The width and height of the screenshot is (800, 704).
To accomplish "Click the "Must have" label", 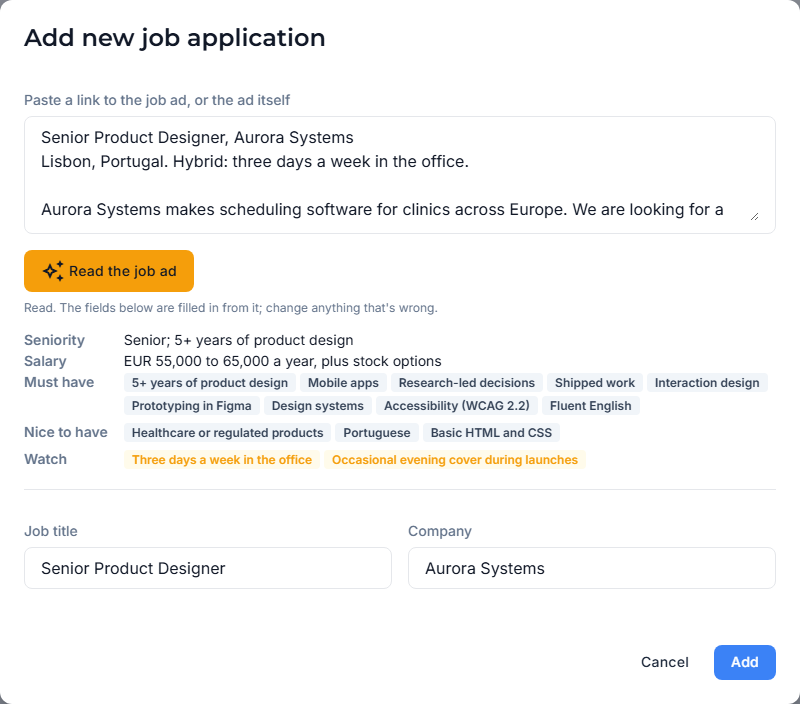I will pos(59,382).
